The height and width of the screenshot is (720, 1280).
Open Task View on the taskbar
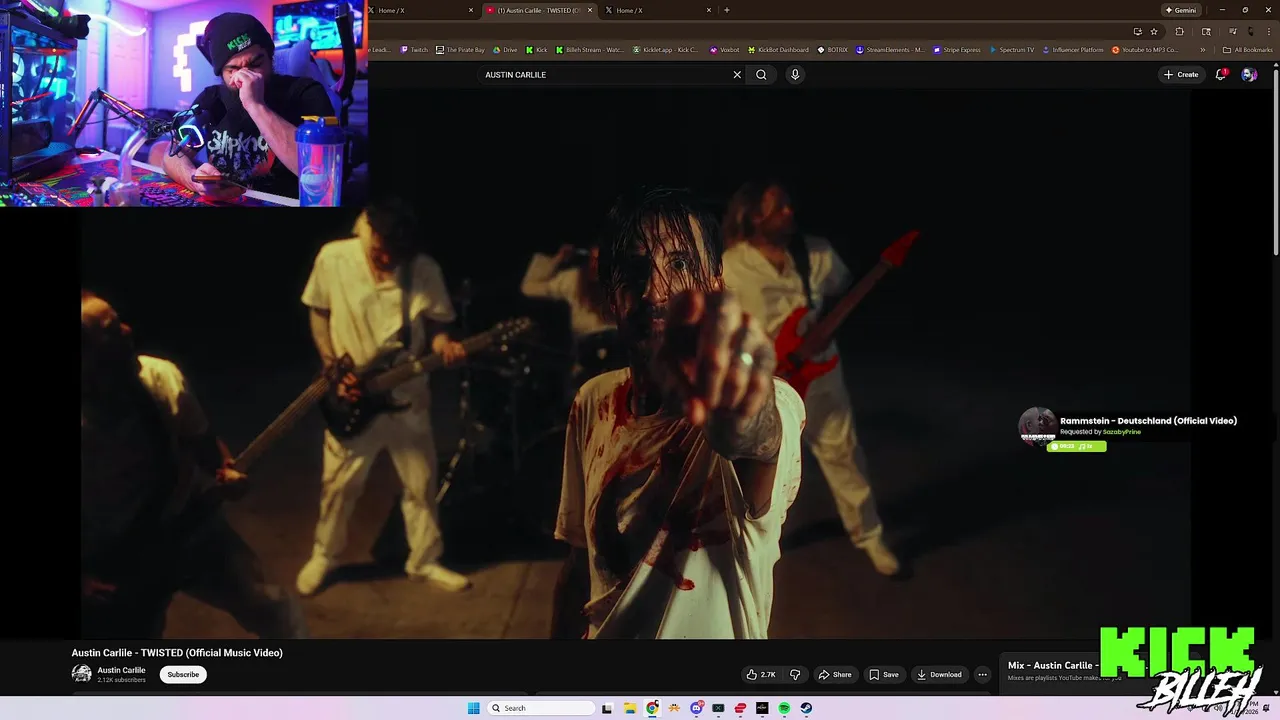607,708
